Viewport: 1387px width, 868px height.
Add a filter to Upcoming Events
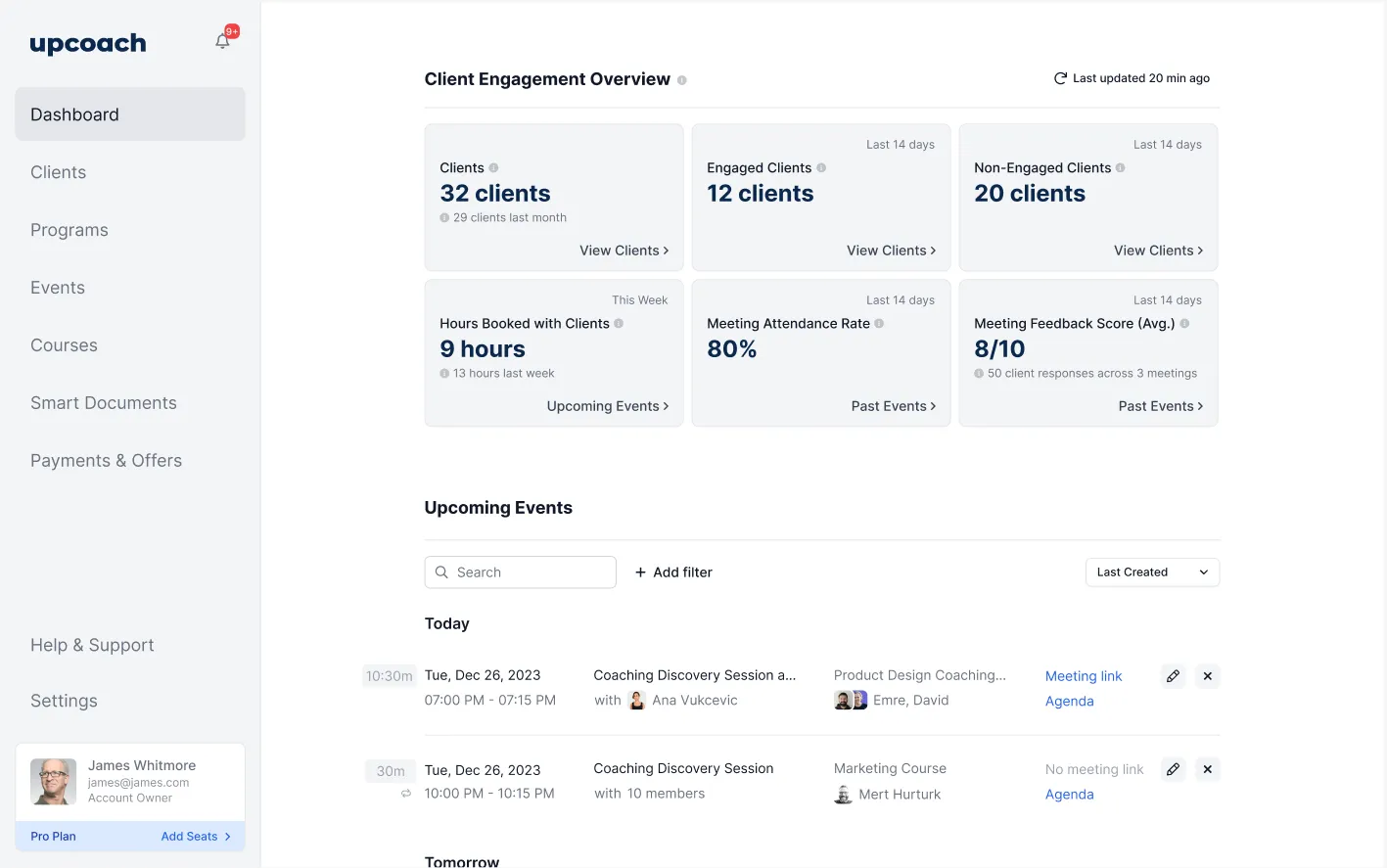click(x=672, y=571)
